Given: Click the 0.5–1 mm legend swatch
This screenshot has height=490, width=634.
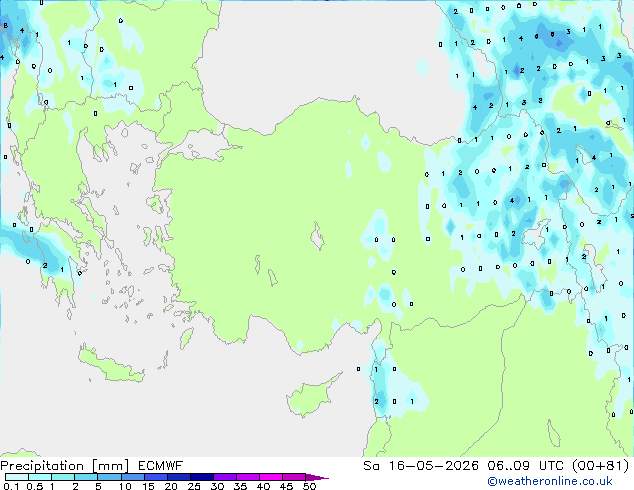Looking at the screenshot, I should [x=40, y=477].
